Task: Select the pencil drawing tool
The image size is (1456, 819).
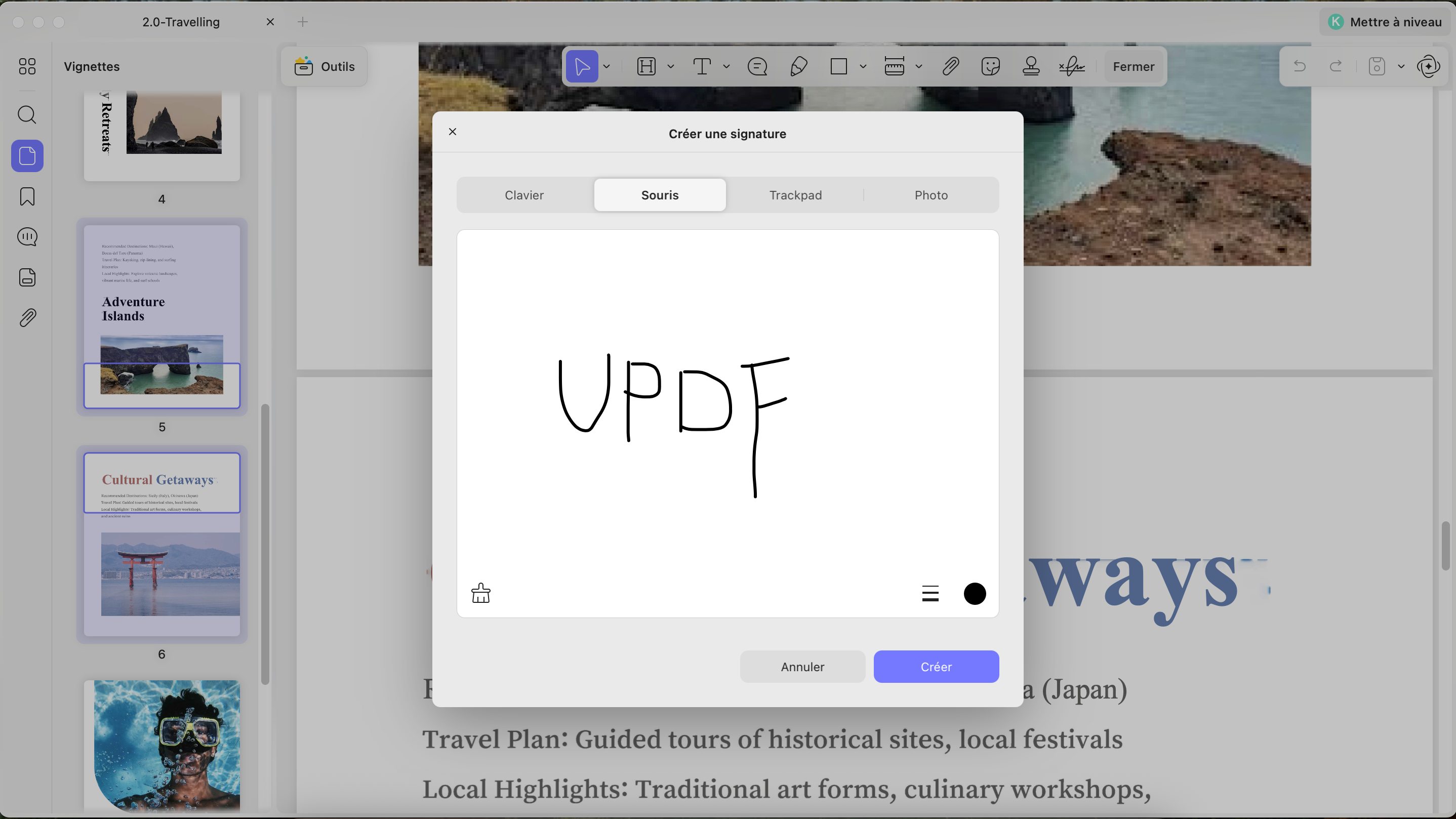Action: click(x=798, y=66)
